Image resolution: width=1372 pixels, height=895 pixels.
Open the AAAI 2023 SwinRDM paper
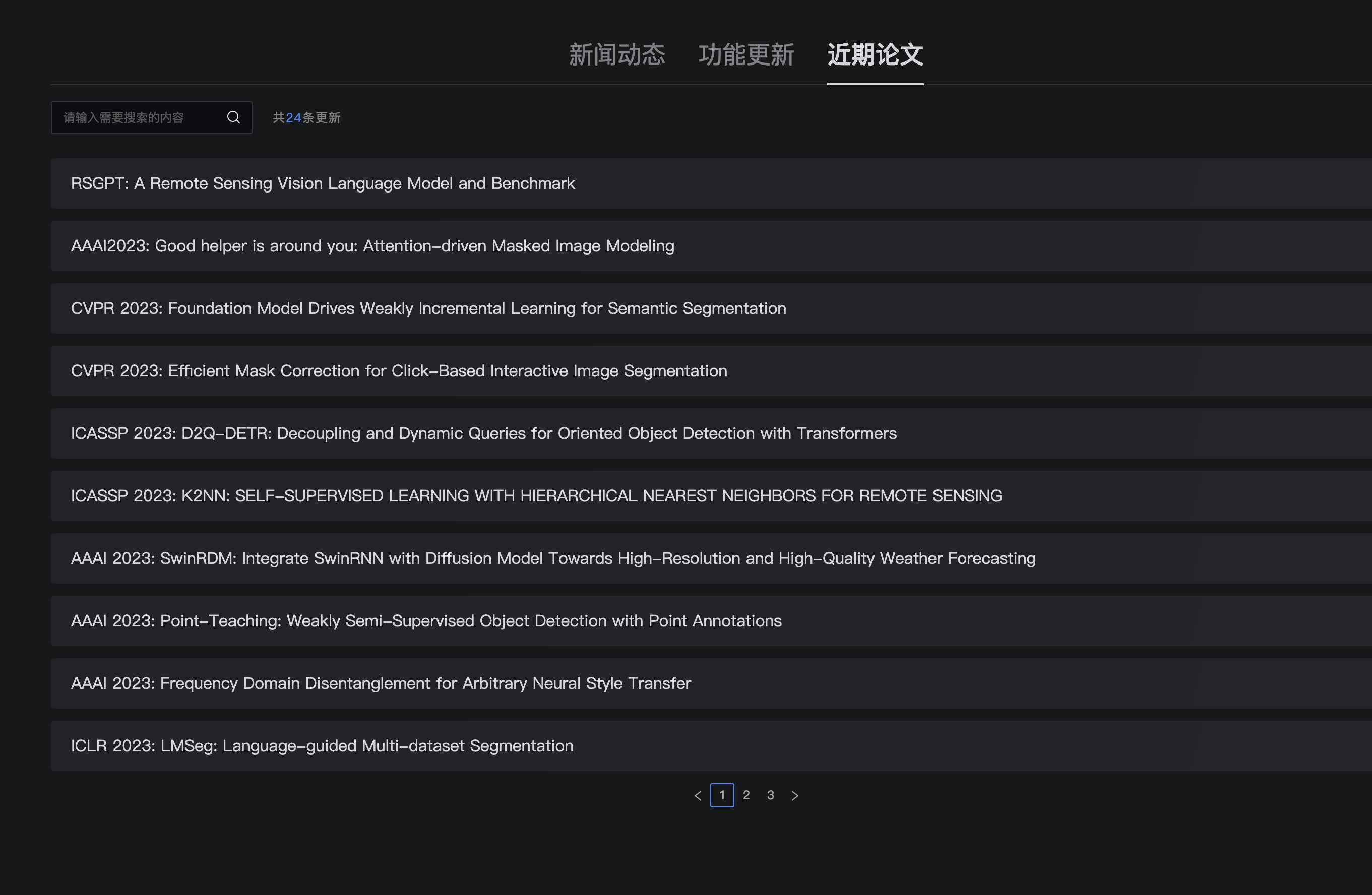click(711, 558)
